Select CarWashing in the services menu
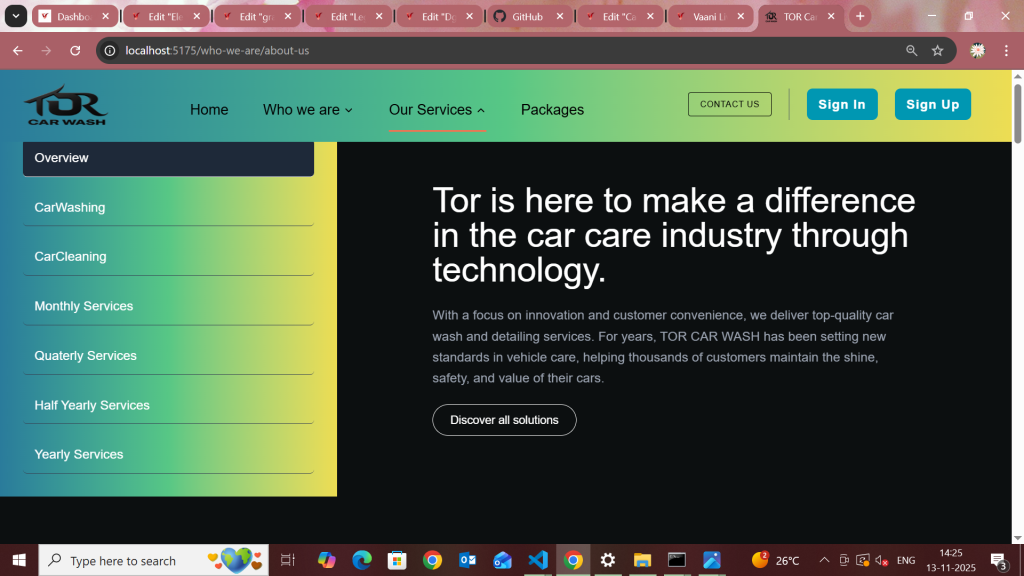1024x576 pixels. 70,208
